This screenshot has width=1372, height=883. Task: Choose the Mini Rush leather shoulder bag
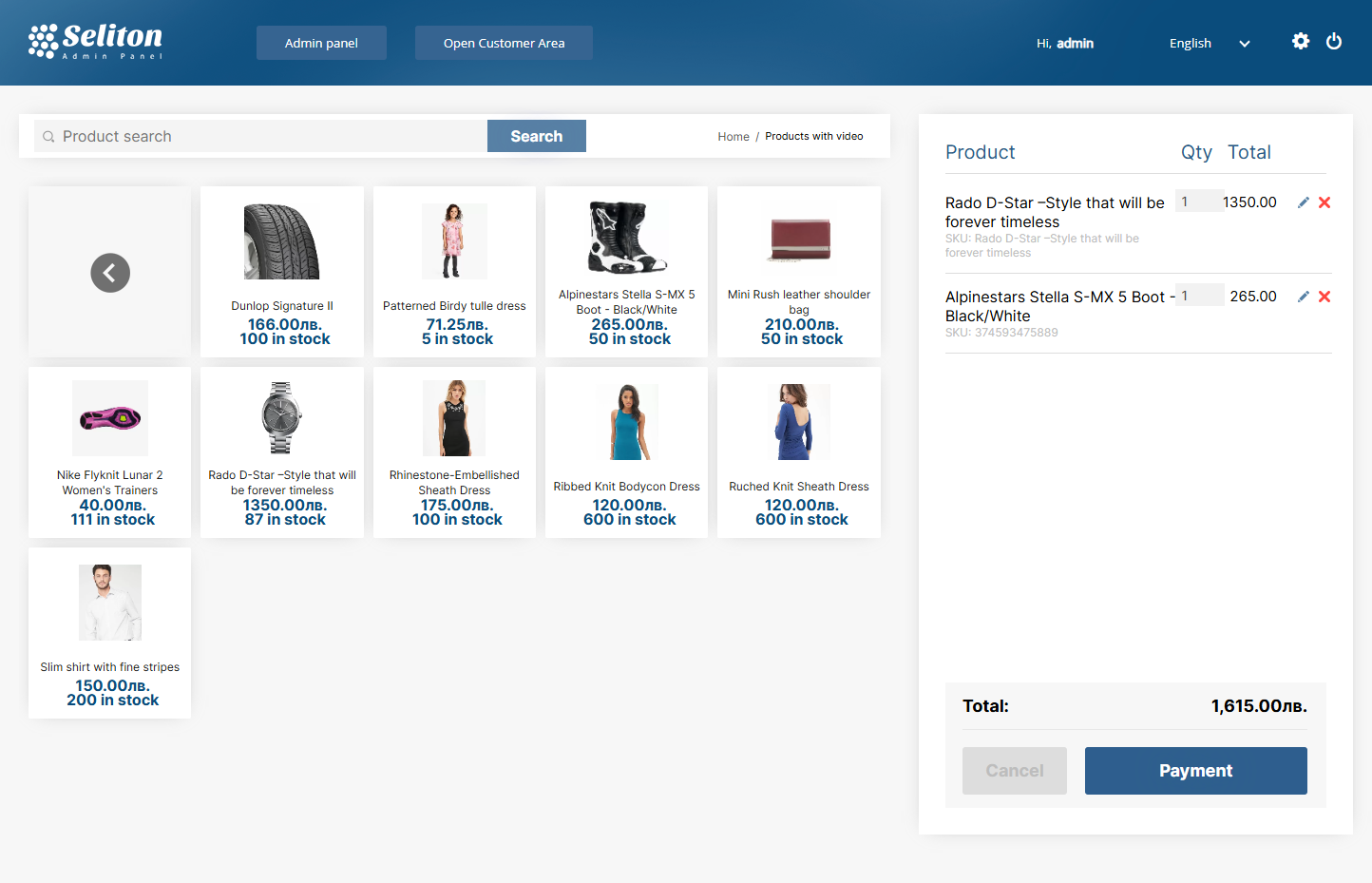click(798, 272)
